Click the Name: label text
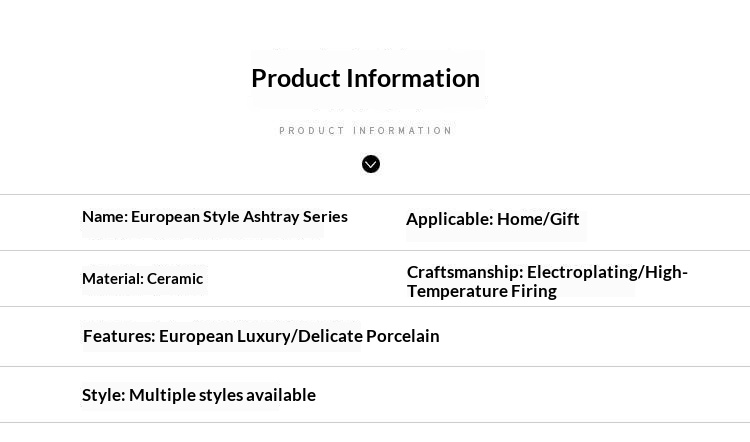 [105, 217]
